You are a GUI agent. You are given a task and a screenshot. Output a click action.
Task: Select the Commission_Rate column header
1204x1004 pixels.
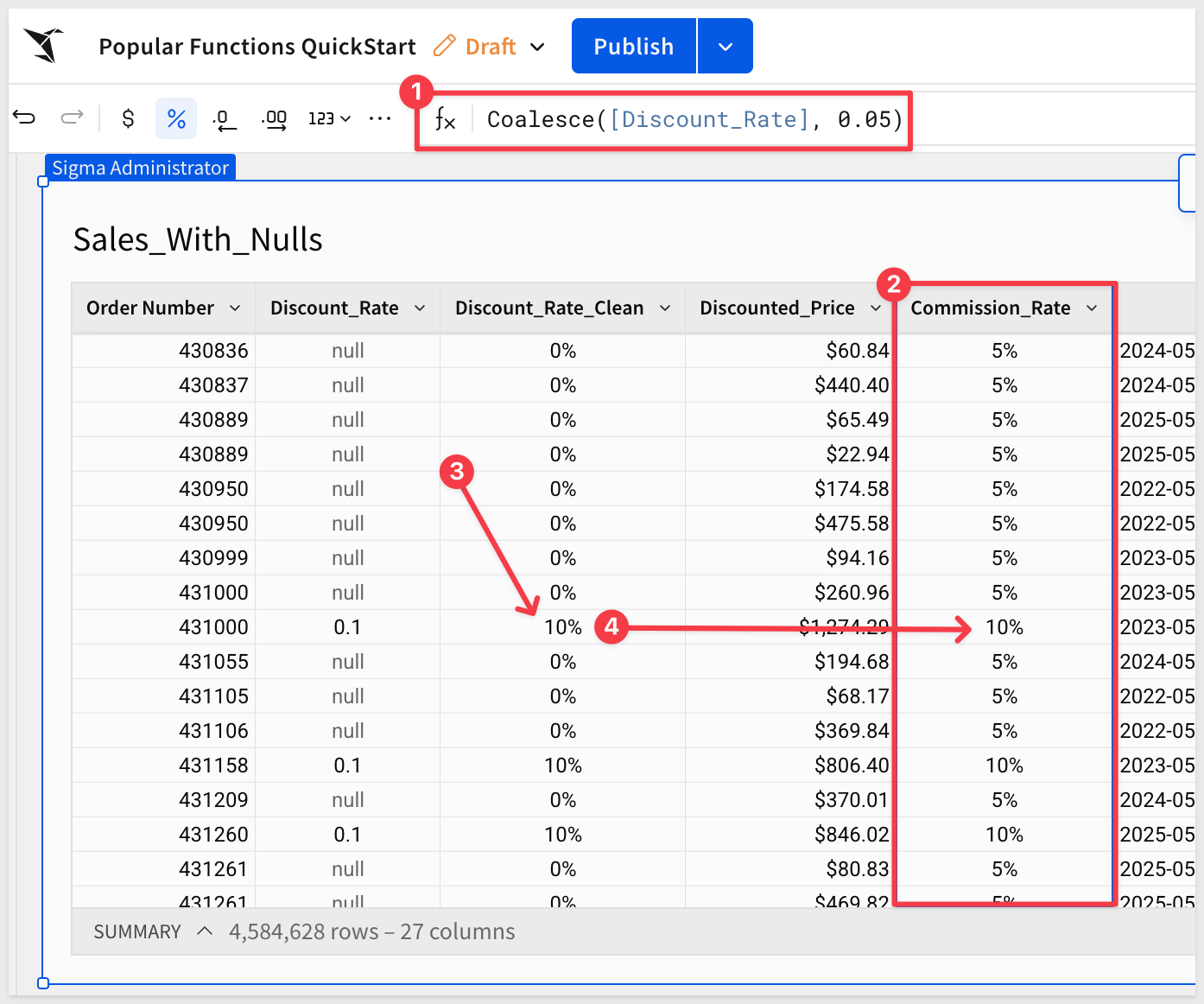(990, 308)
